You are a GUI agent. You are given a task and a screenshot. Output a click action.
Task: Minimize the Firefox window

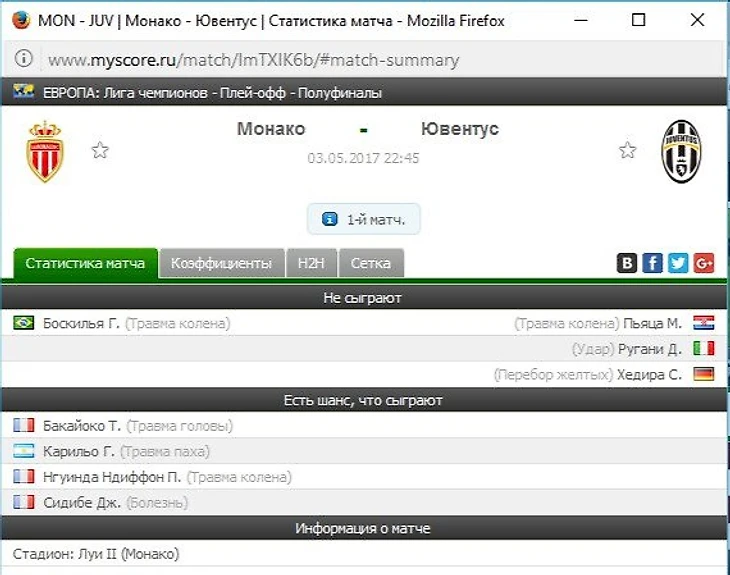click(581, 20)
